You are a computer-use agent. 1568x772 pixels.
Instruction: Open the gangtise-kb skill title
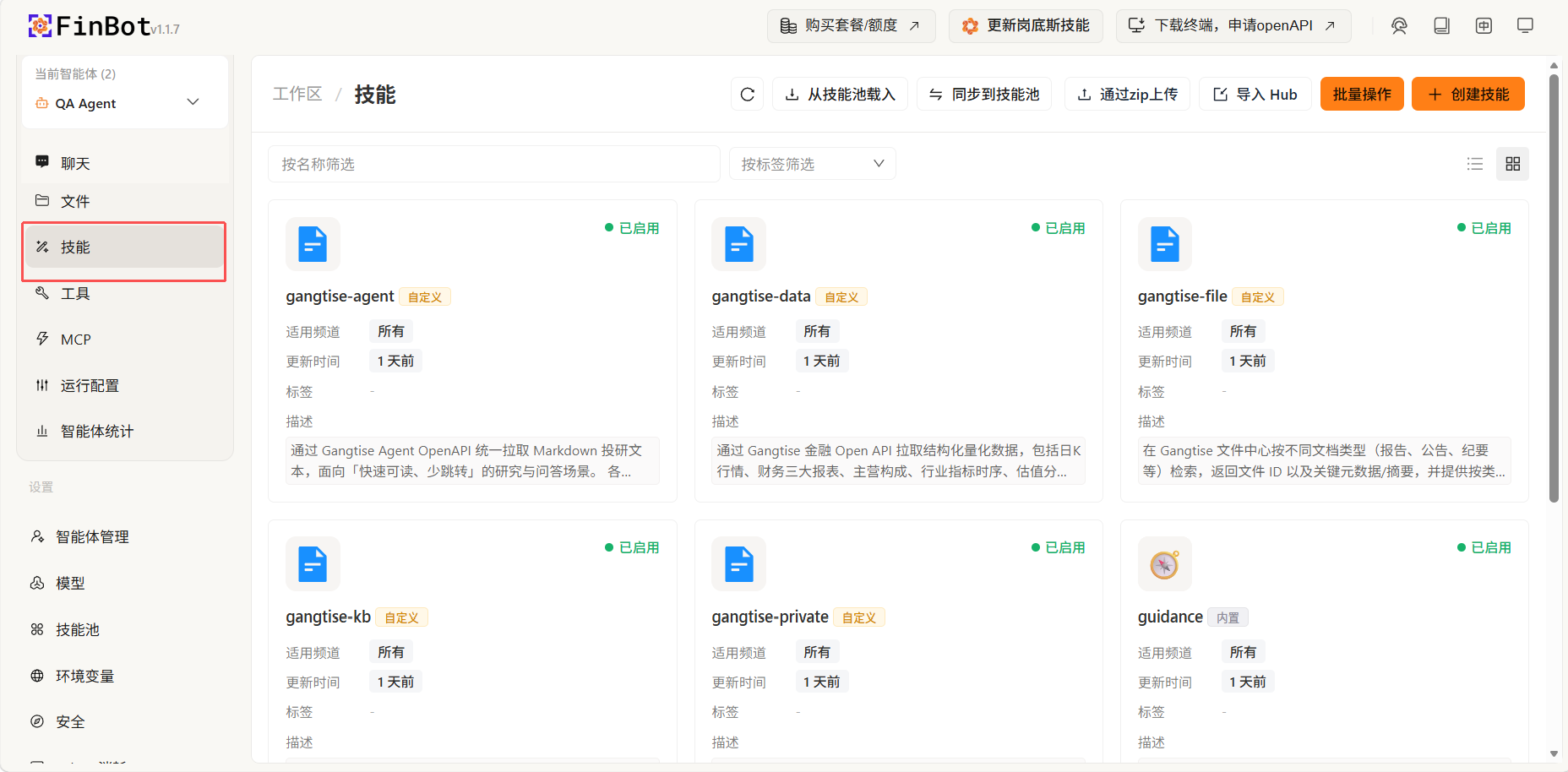[328, 617]
